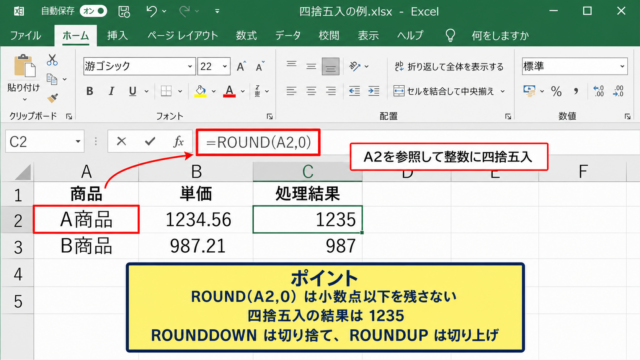Open the fill color dropdown arrow

click(213, 91)
